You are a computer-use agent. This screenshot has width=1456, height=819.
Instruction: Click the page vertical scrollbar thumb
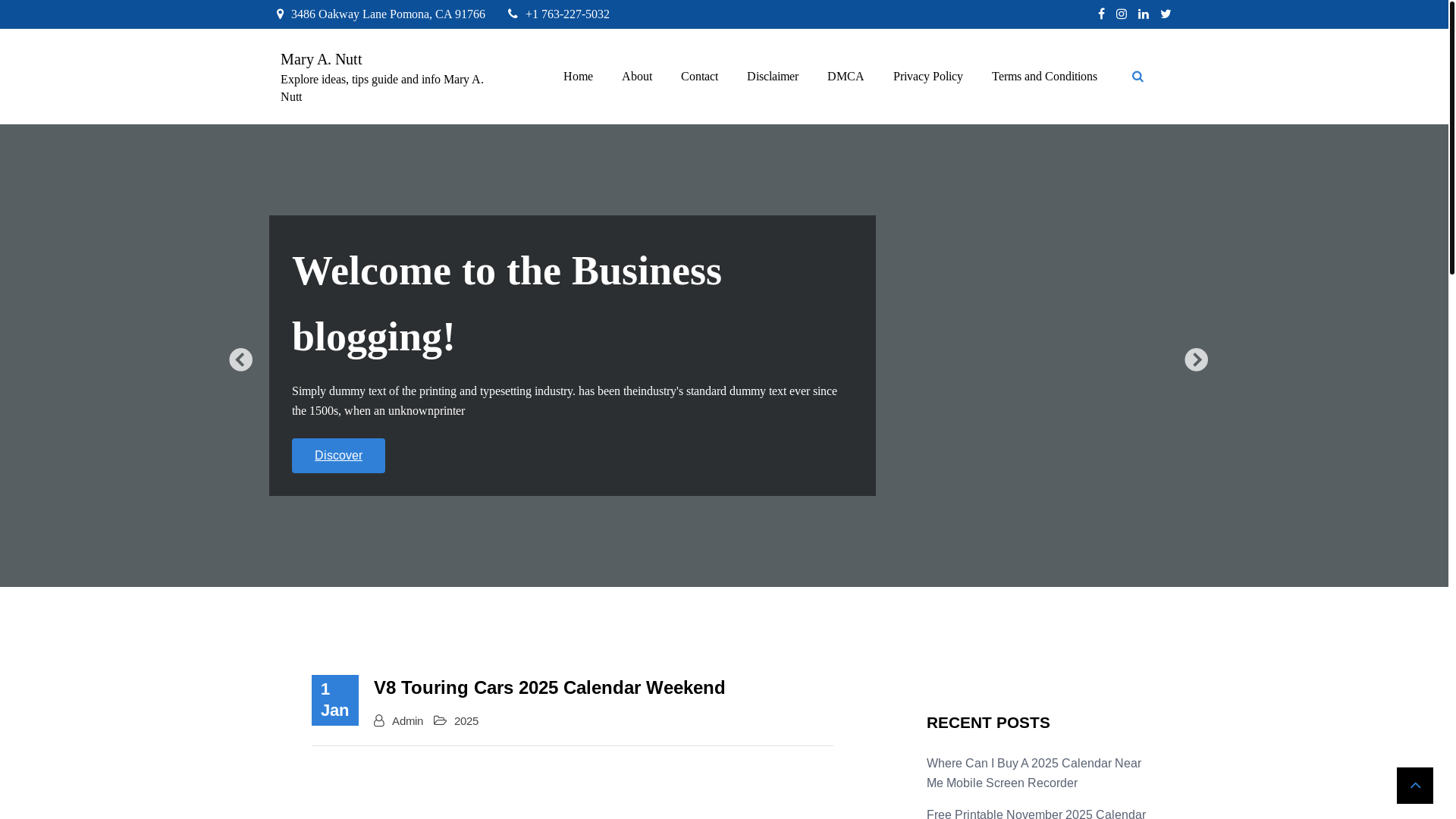[x=1452, y=136]
